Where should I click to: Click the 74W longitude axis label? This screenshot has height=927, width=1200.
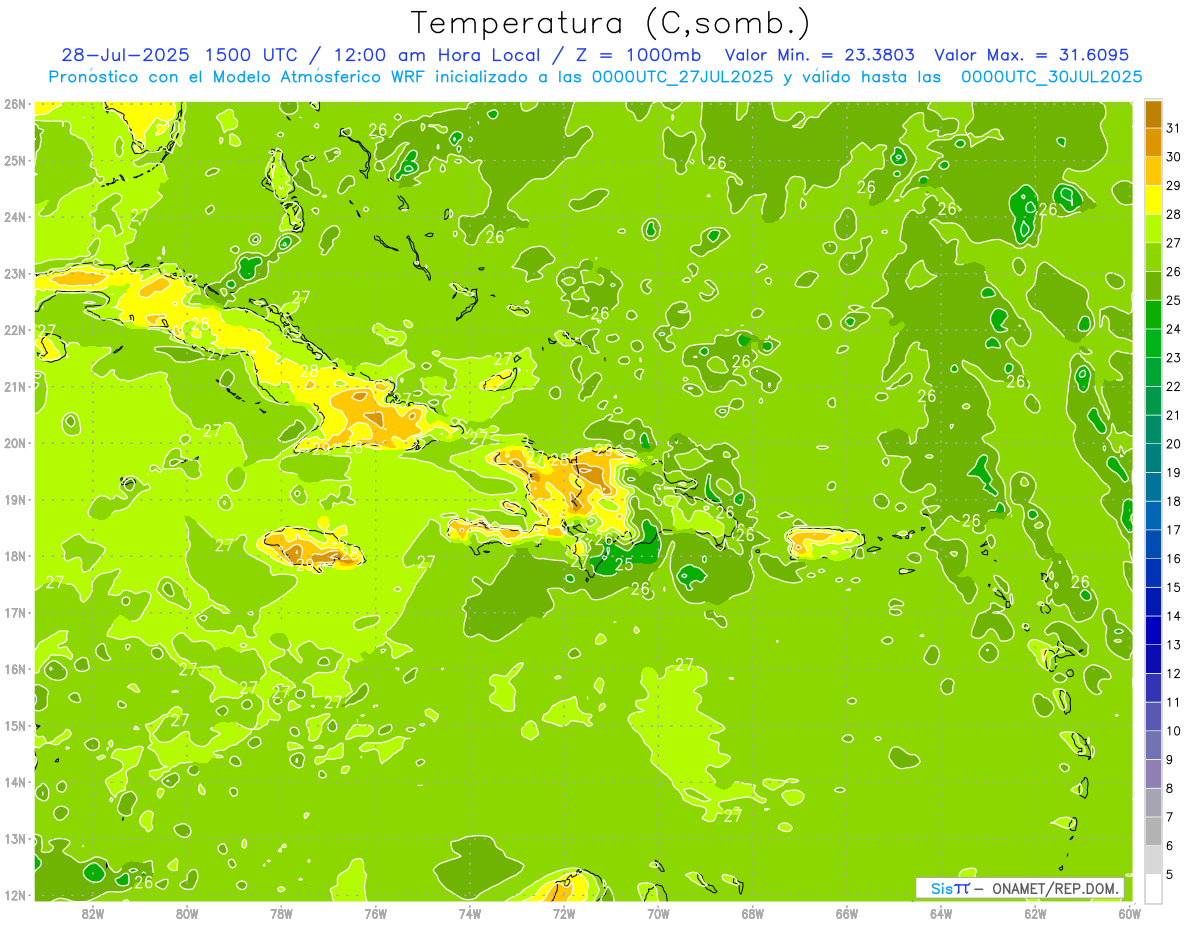[x=470, y=913]
